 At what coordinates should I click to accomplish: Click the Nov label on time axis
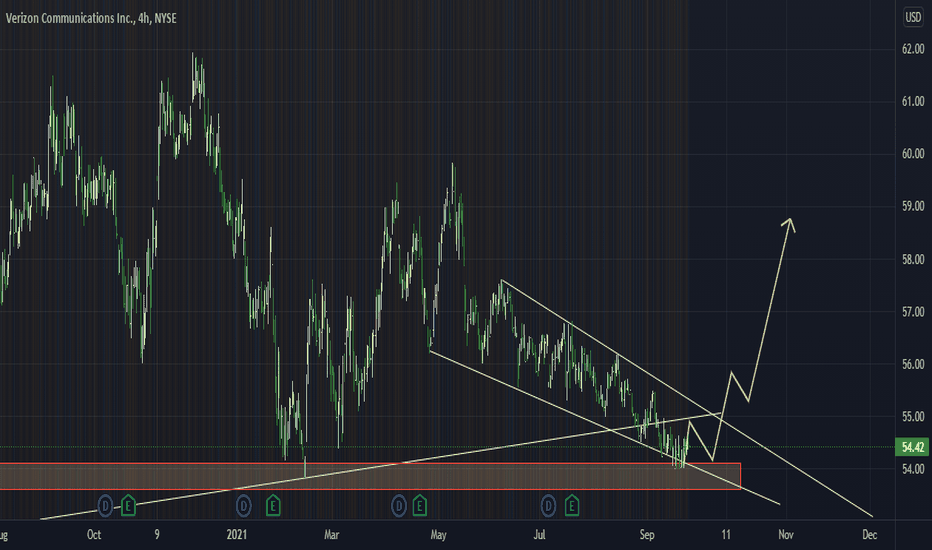tap(786, 535)
